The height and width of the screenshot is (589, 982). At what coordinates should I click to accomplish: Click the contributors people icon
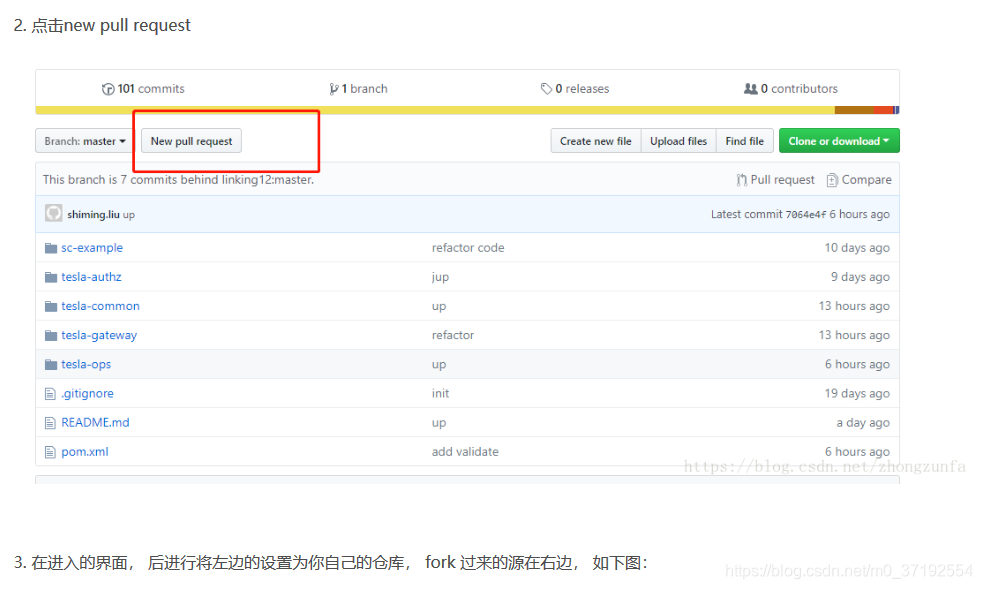pyautogui.click(x=750, y=89)
